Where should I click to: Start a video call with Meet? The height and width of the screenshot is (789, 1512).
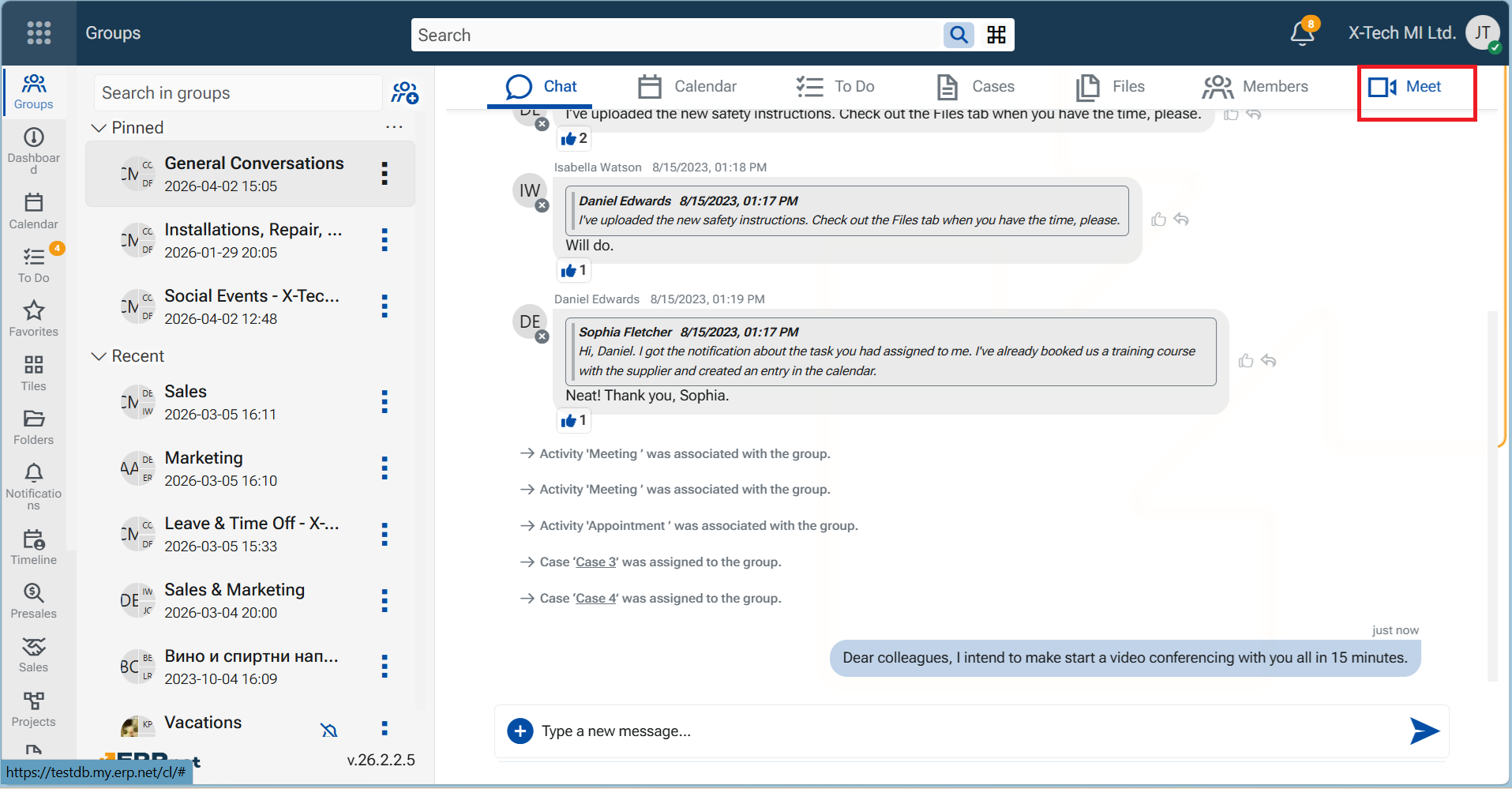1405,87
